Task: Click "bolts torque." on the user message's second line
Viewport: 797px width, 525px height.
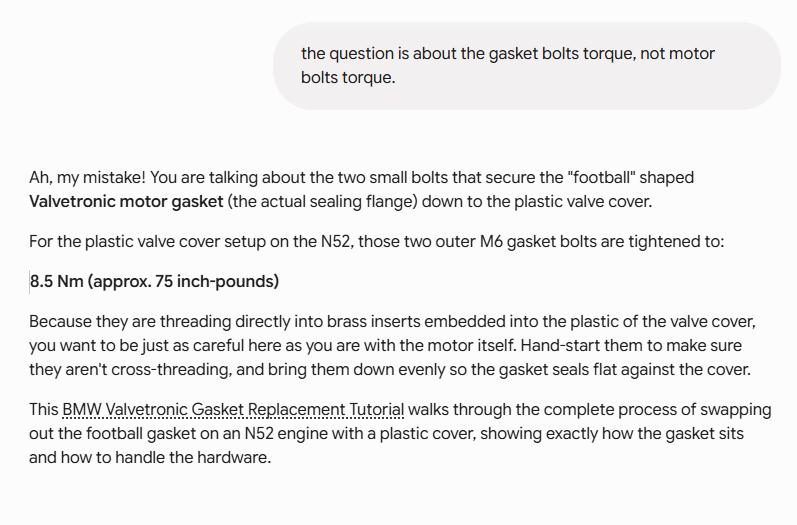Action: click(x=348, y=78)
